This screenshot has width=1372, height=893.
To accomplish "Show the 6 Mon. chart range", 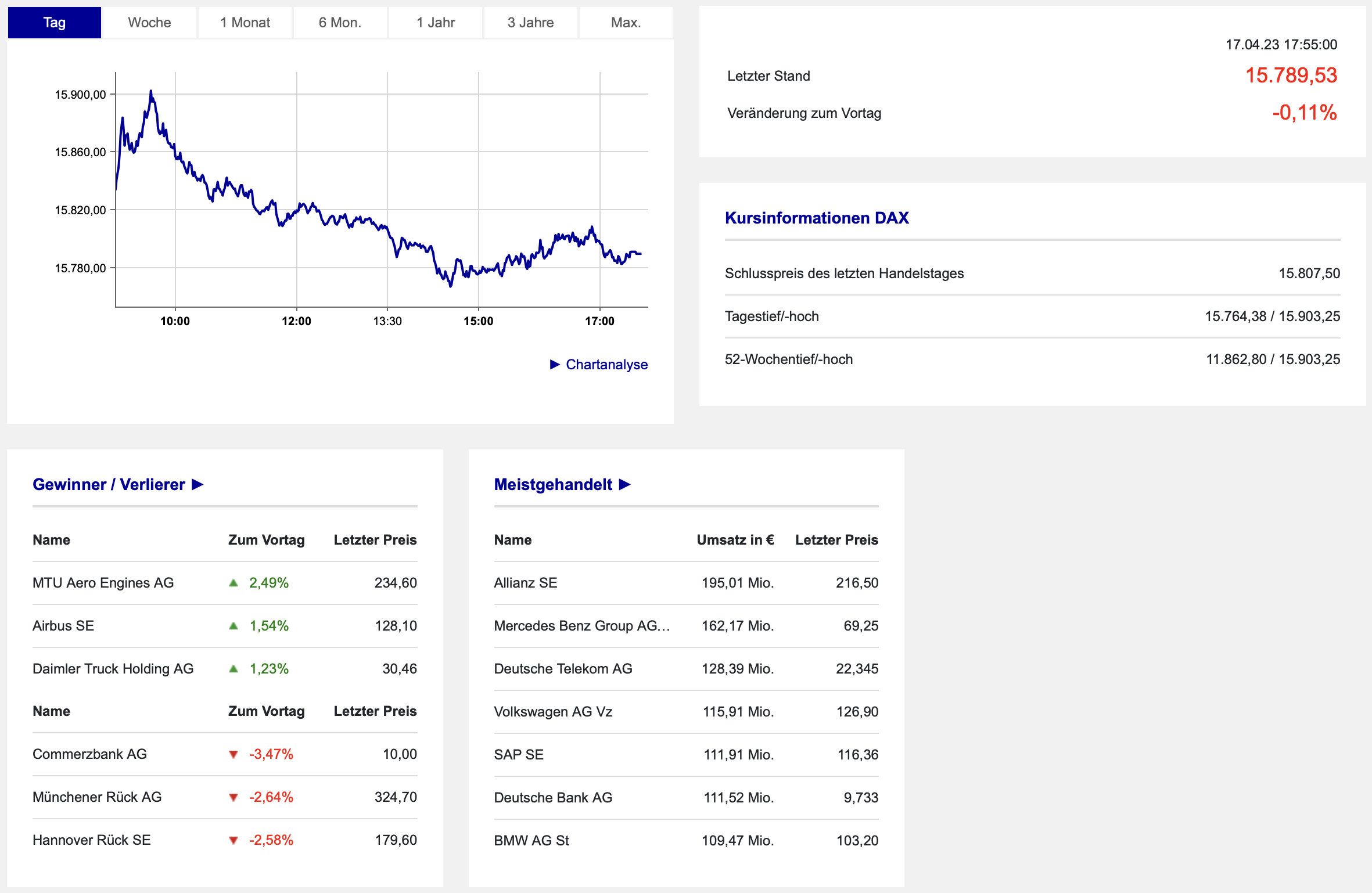I will 340,23.
